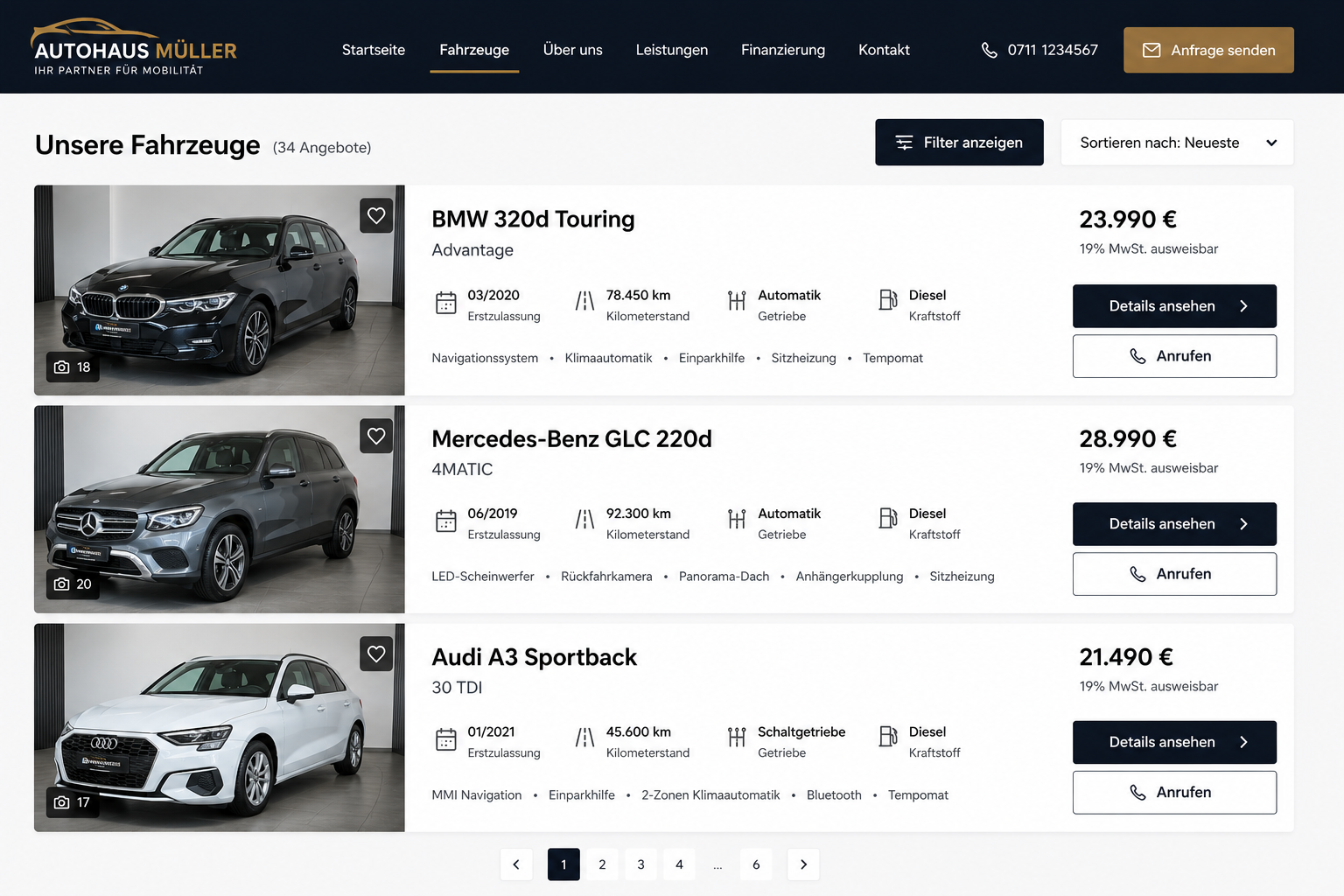Show filters with 'Filter anzeigen'
The image size is (1344, 896).
tap(959, 143)
